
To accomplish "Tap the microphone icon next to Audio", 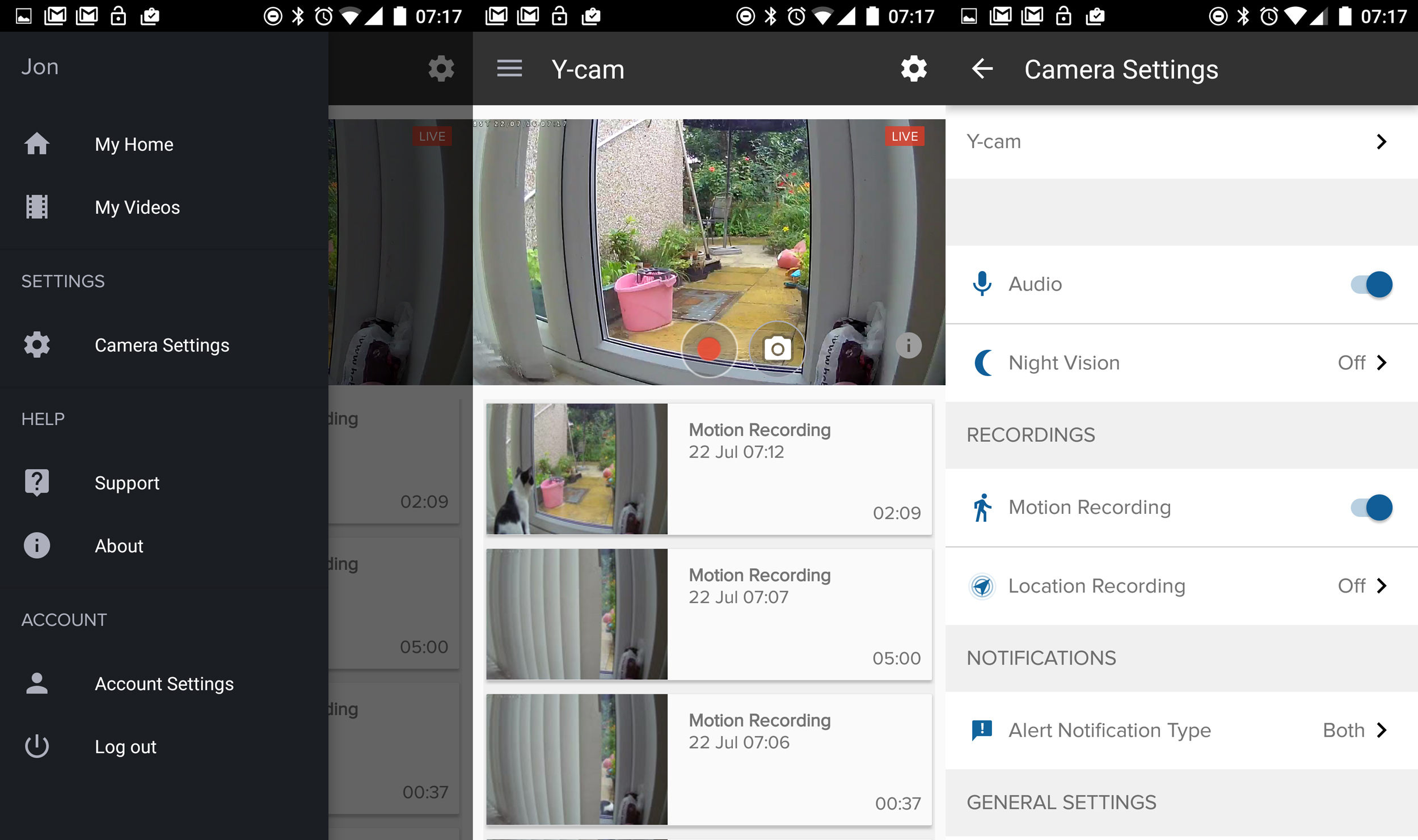I will pyautogui.click(x=982, y=284).
